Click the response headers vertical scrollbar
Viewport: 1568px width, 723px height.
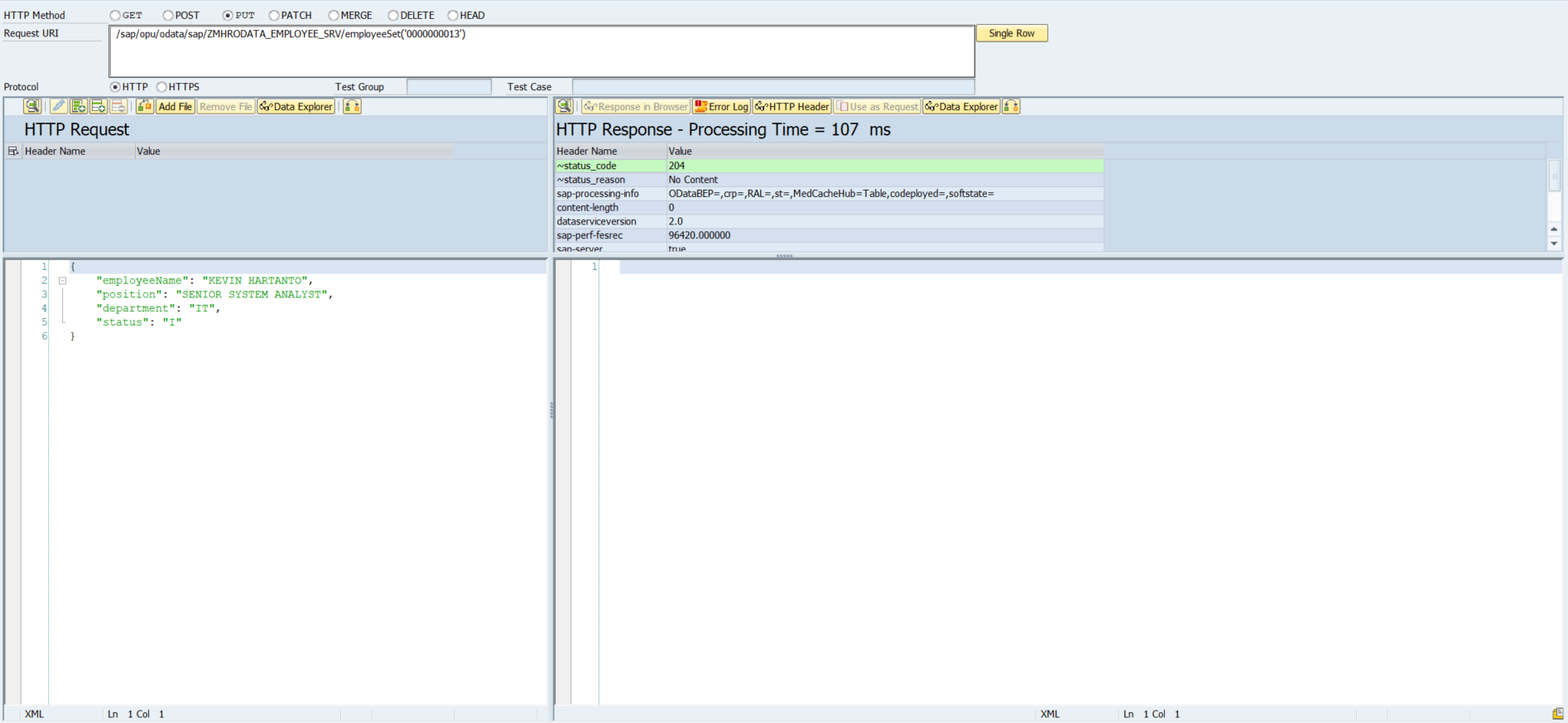point(1554,176)
